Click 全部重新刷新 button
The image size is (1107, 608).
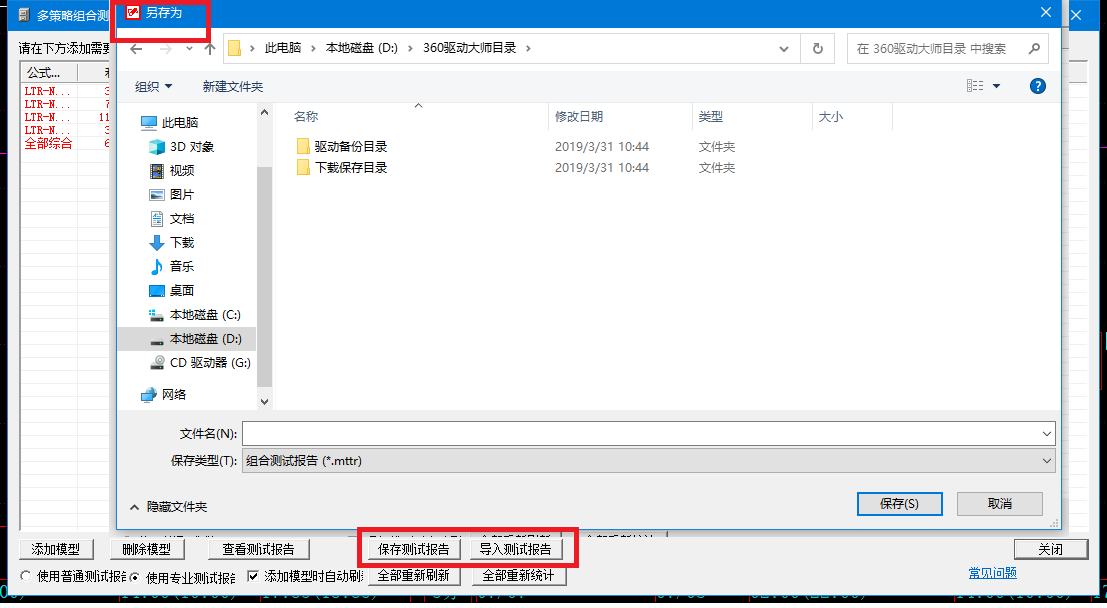point(413,576)
